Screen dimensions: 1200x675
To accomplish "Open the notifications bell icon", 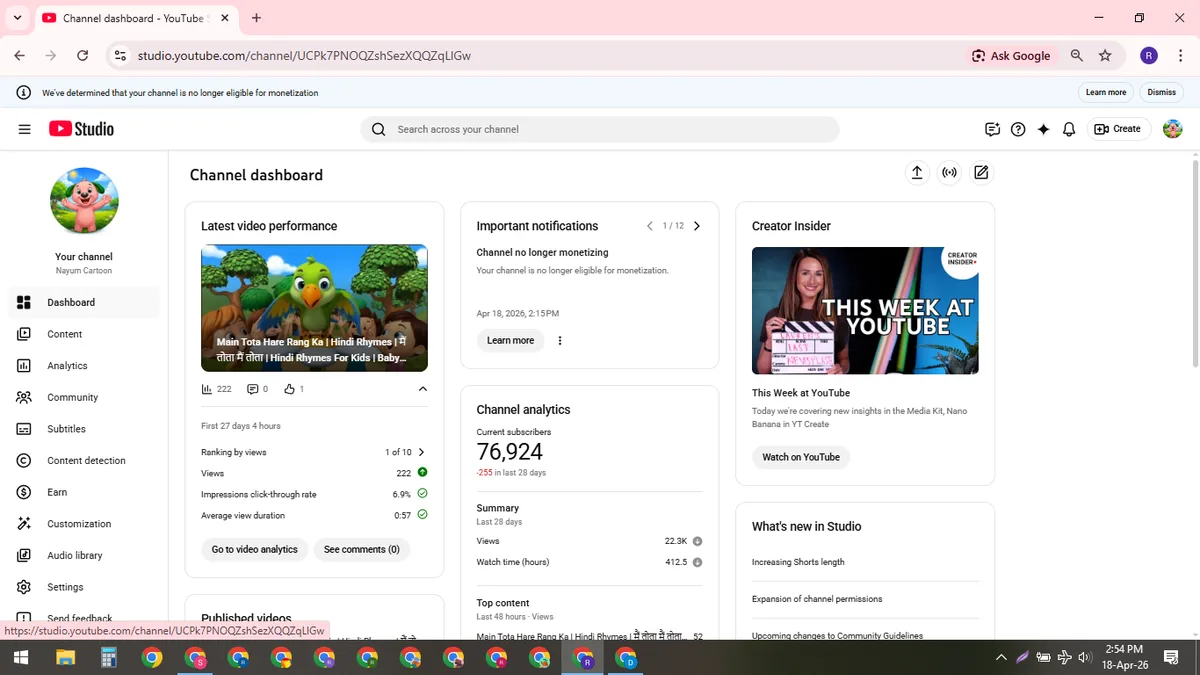I will [x=1069, y=129].
